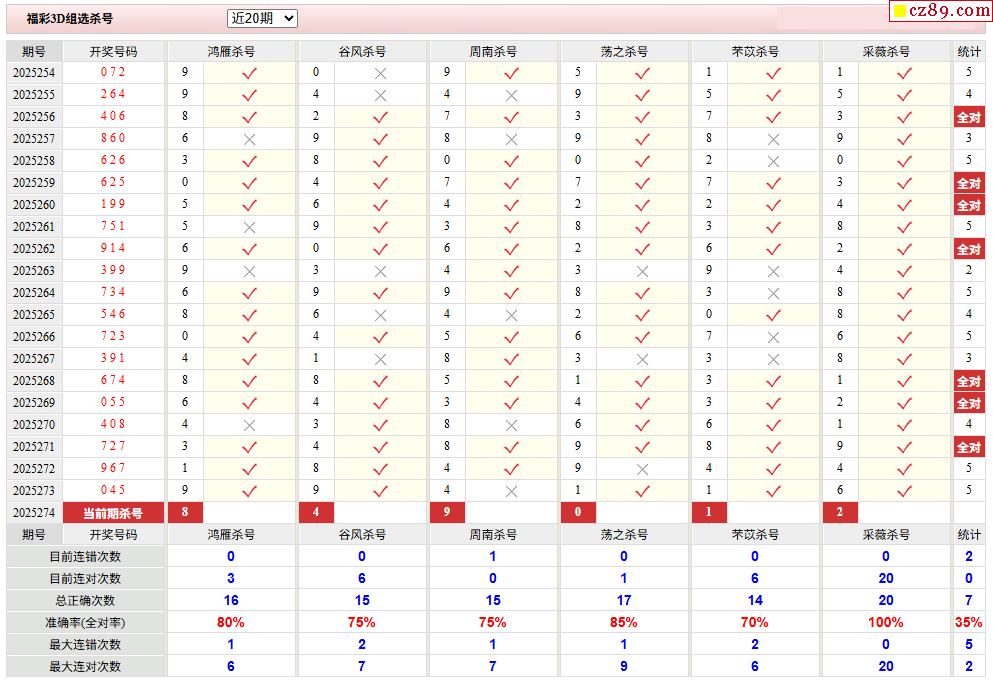Click the 鸿雁杀号 checkmark in row 2025273
The height and width of the screenshot is (686, 993).
pyautogui.click(x=249, y=491)
